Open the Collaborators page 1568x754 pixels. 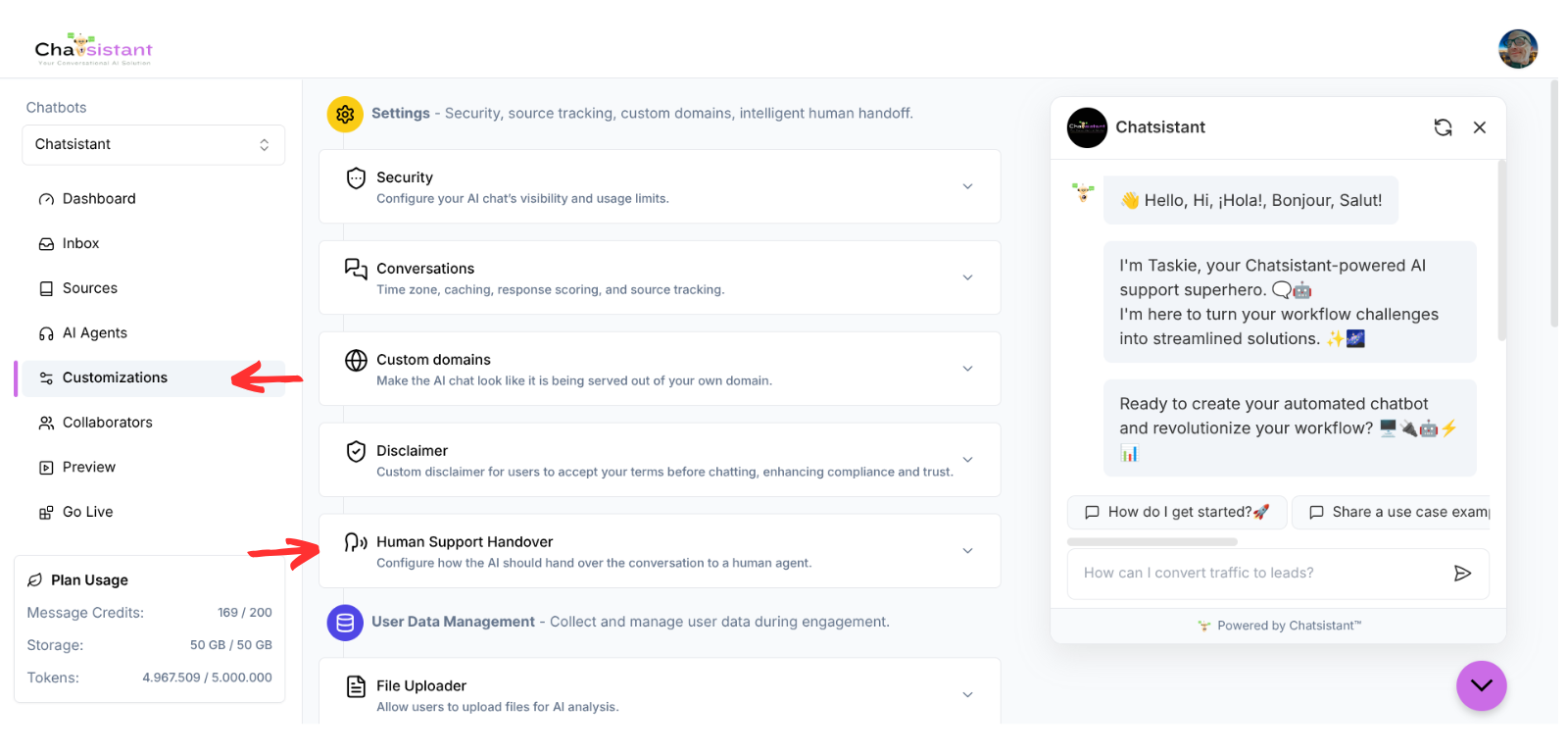[153, 423]
